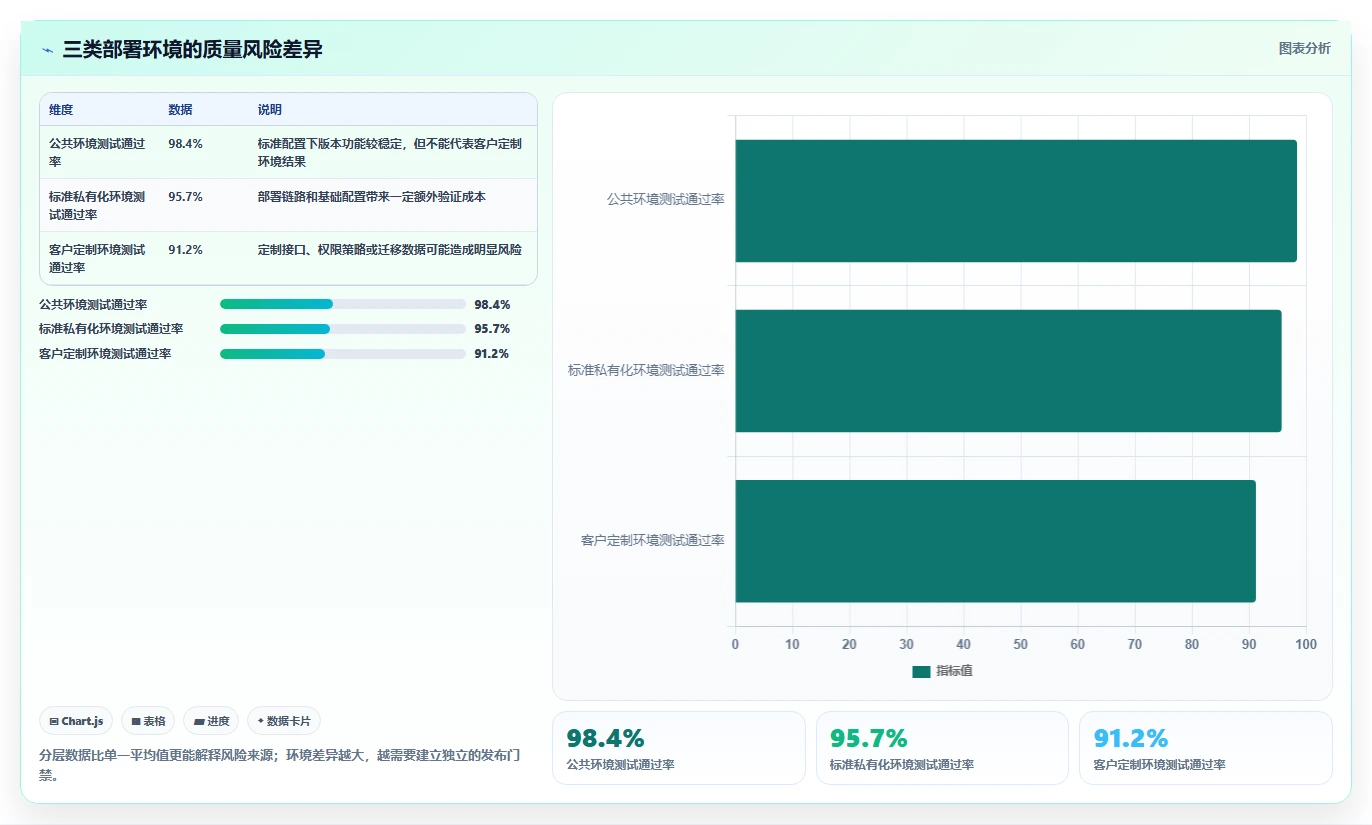
Task: Click the 公共环境测试通过率 y-axis label
Action: point(666,200)
